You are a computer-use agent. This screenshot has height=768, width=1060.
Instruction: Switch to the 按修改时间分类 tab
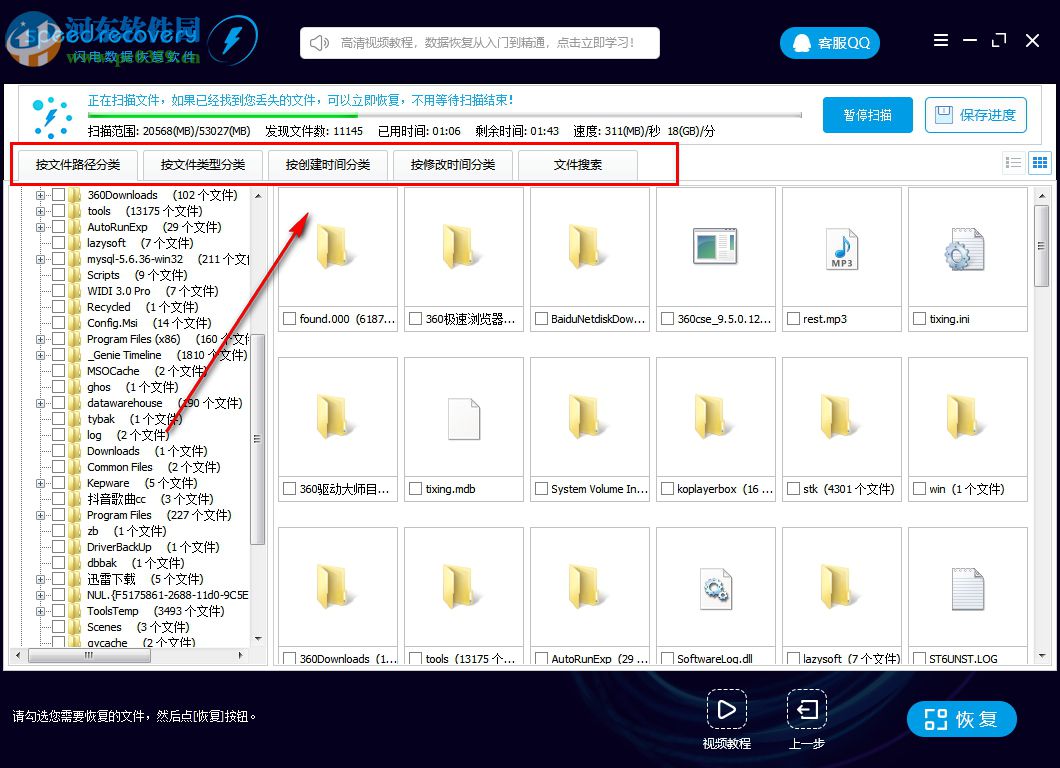(453, 165)
